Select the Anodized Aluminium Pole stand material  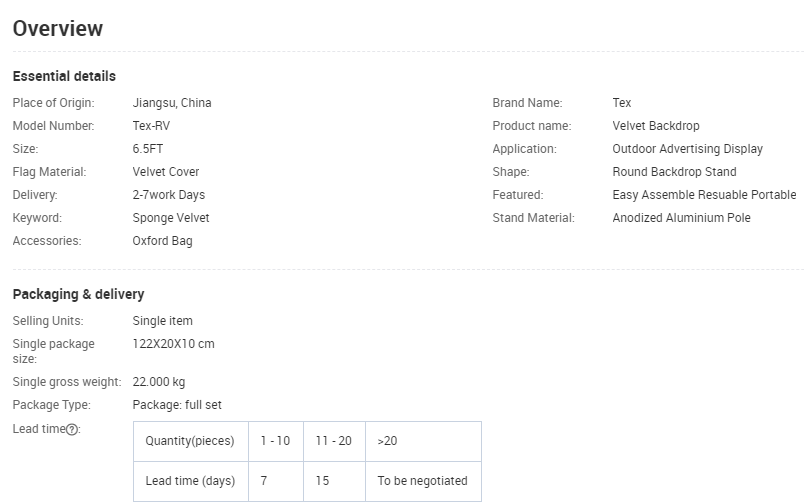(x=681, y=218)
